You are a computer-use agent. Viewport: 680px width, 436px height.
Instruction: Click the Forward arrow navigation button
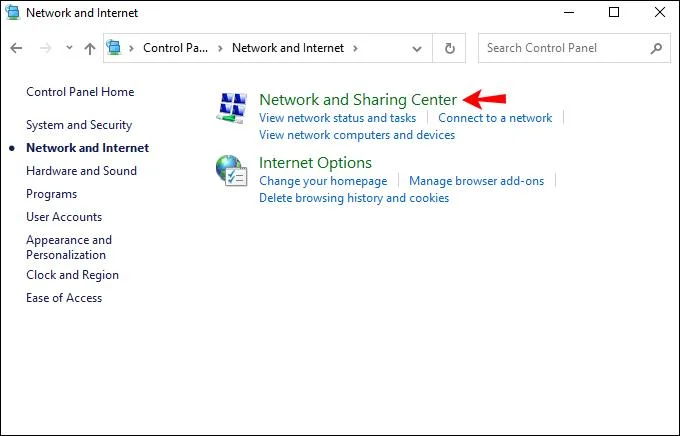tap(44, 48)
